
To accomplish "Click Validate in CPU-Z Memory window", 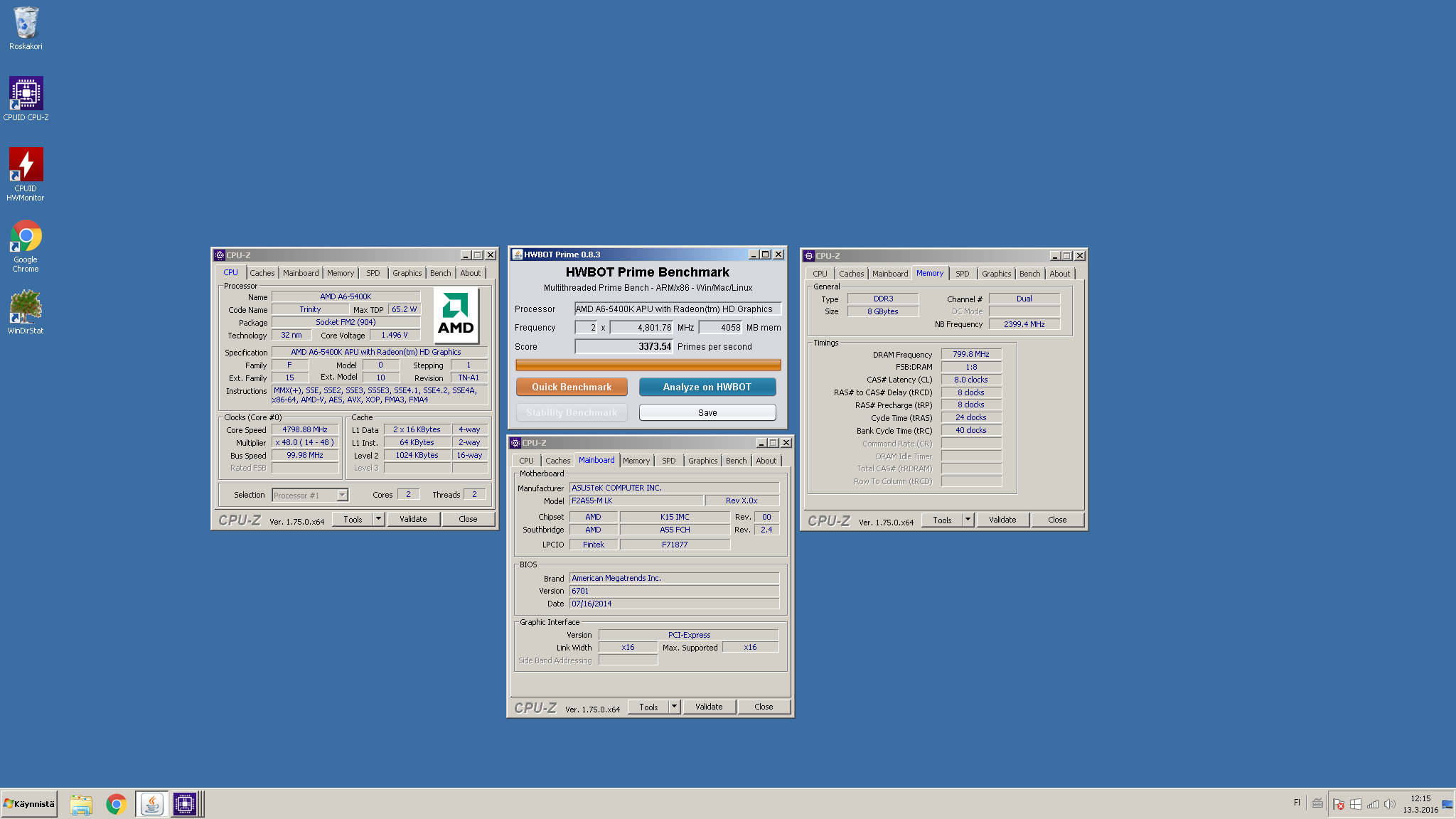I will point(1002,520).
